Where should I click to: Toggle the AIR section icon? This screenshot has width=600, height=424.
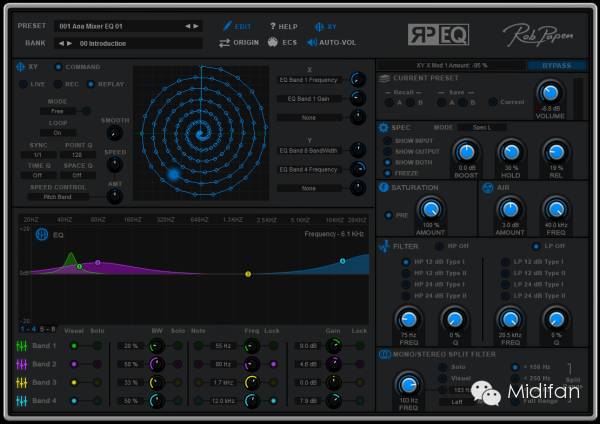click(488, 188)
